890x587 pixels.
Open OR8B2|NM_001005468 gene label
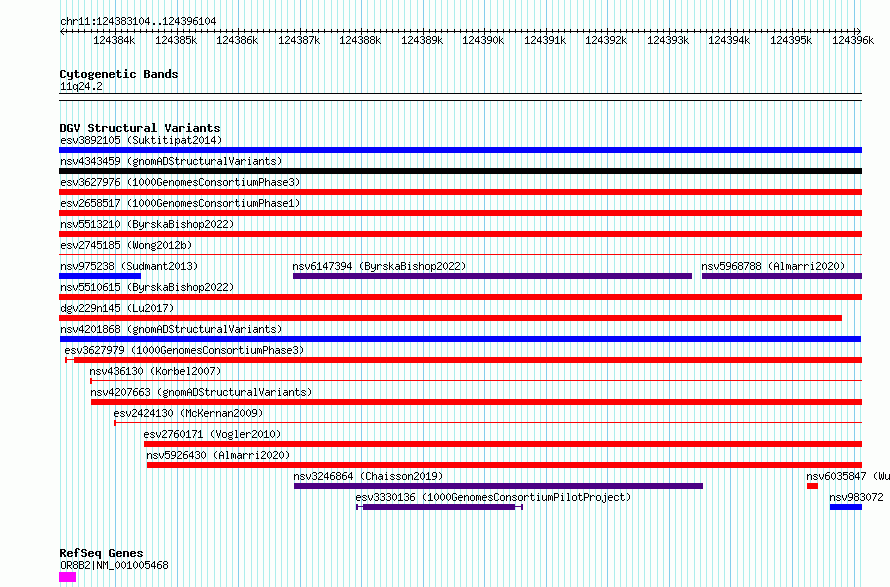click(x=114, y=565)
